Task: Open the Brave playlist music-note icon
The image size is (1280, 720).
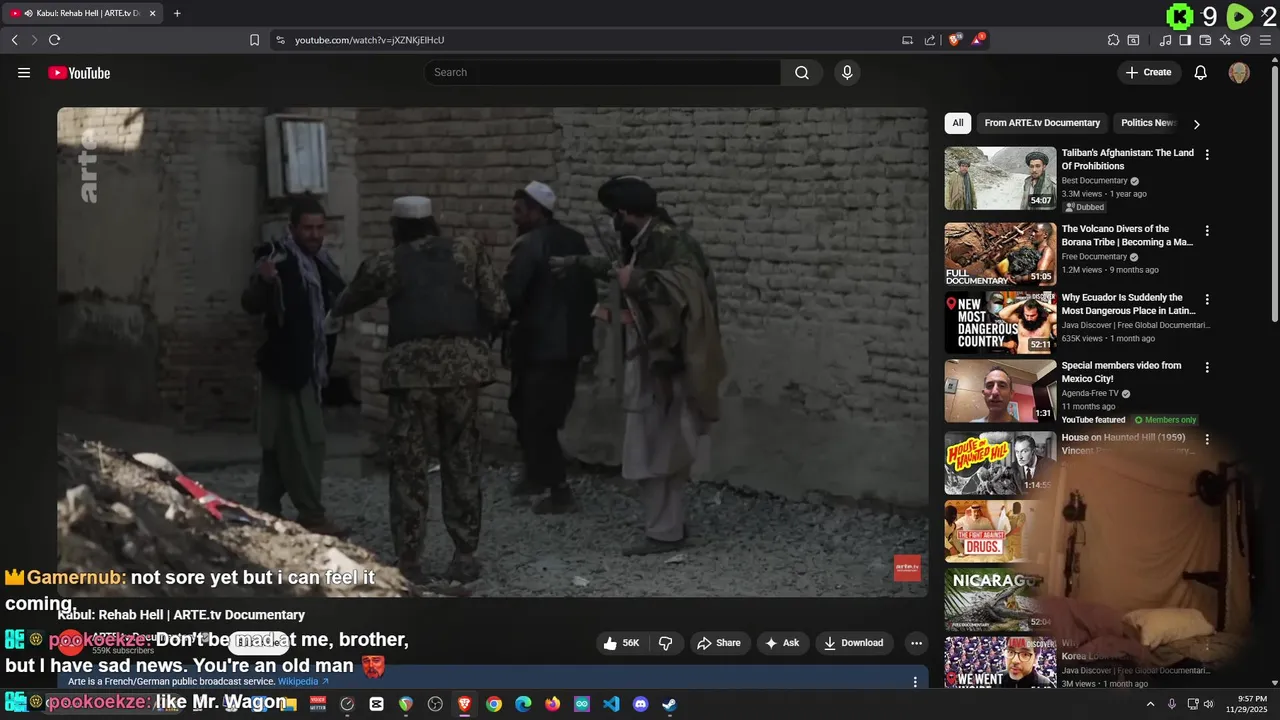Action: (x=1165, y=40)
